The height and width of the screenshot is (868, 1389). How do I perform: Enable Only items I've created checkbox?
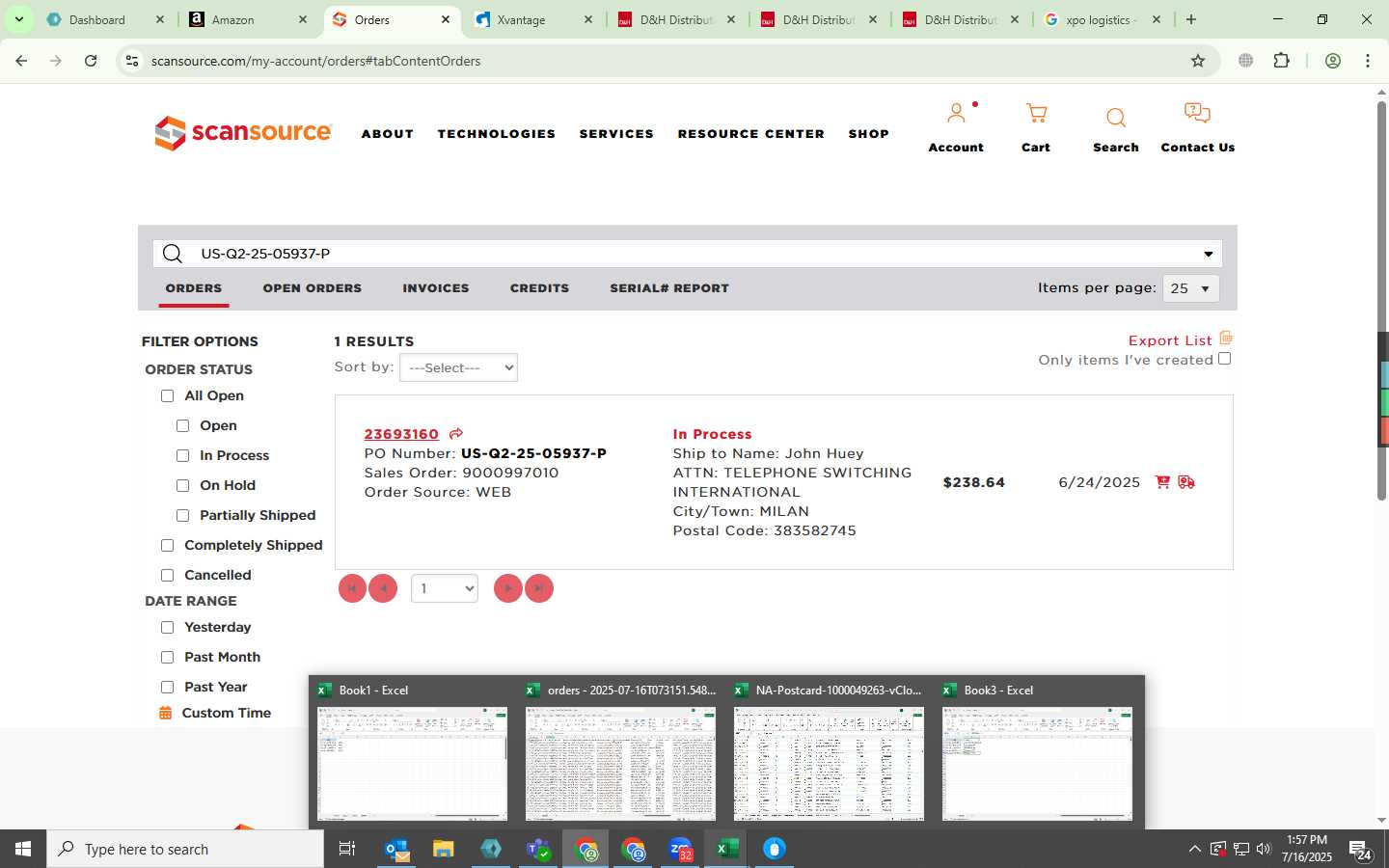(1224, 359)
